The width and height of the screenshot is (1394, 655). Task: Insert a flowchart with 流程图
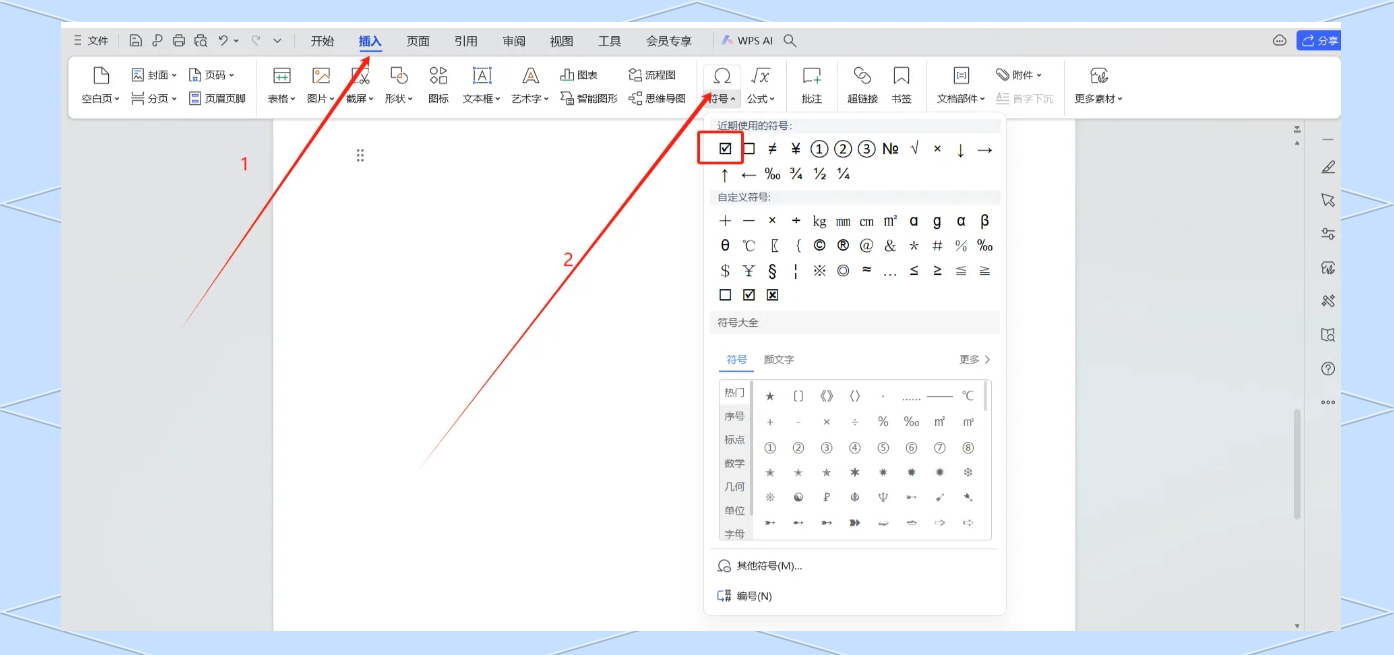click(652, 75)
